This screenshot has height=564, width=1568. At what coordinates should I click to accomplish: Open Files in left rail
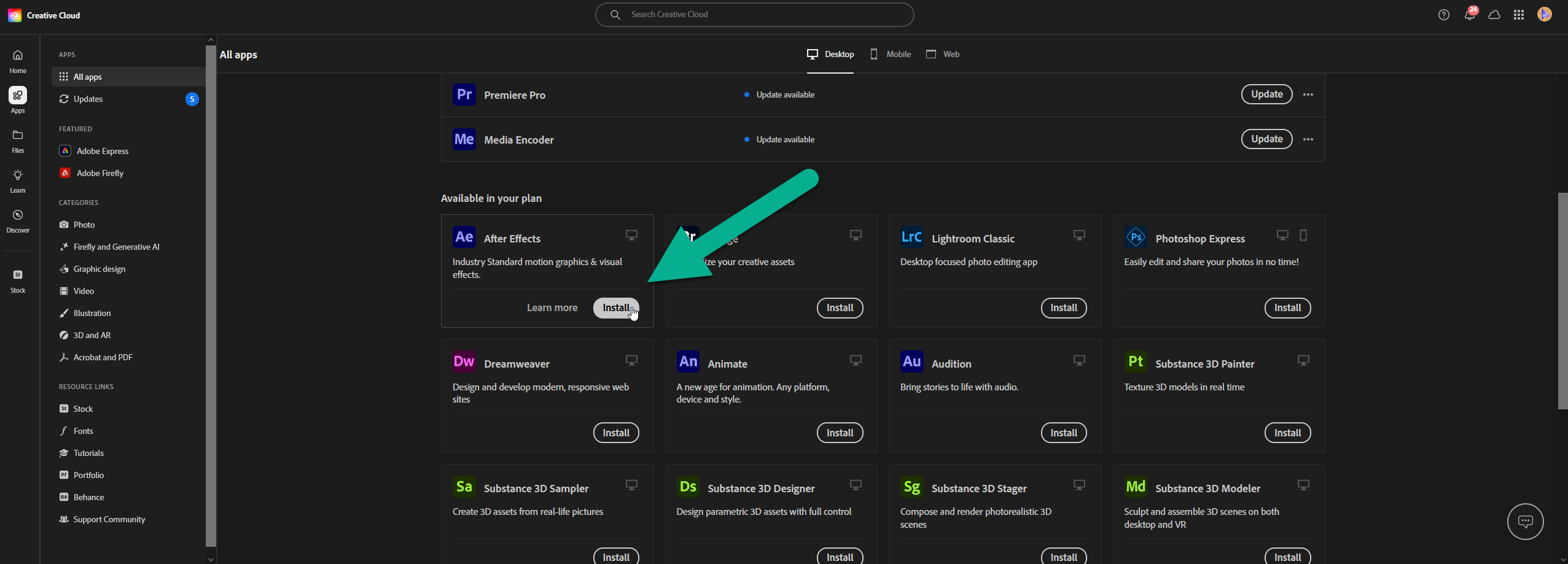tap(18, 141)
